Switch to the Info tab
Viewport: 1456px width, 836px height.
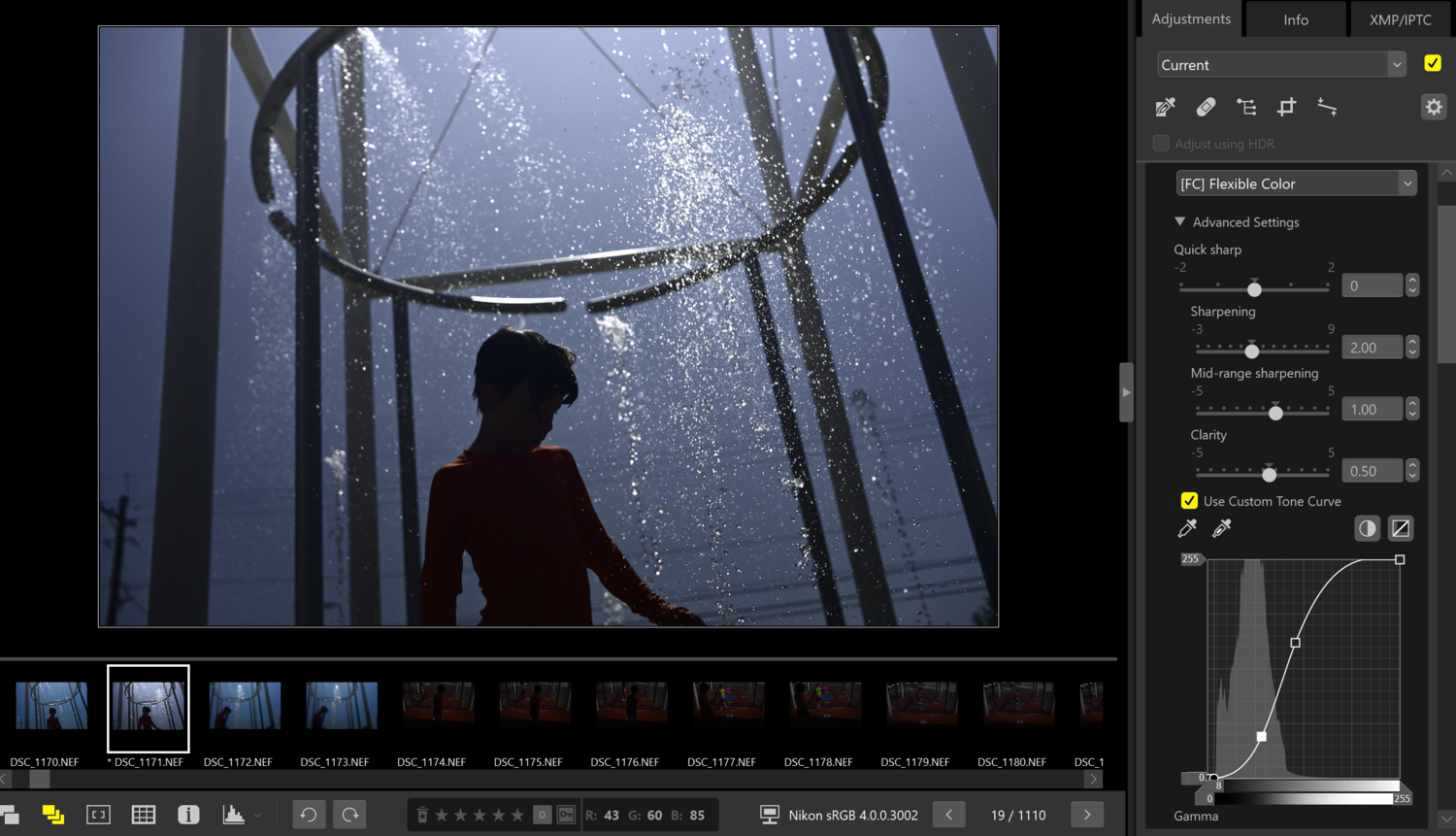click(x=1296, y=19)
